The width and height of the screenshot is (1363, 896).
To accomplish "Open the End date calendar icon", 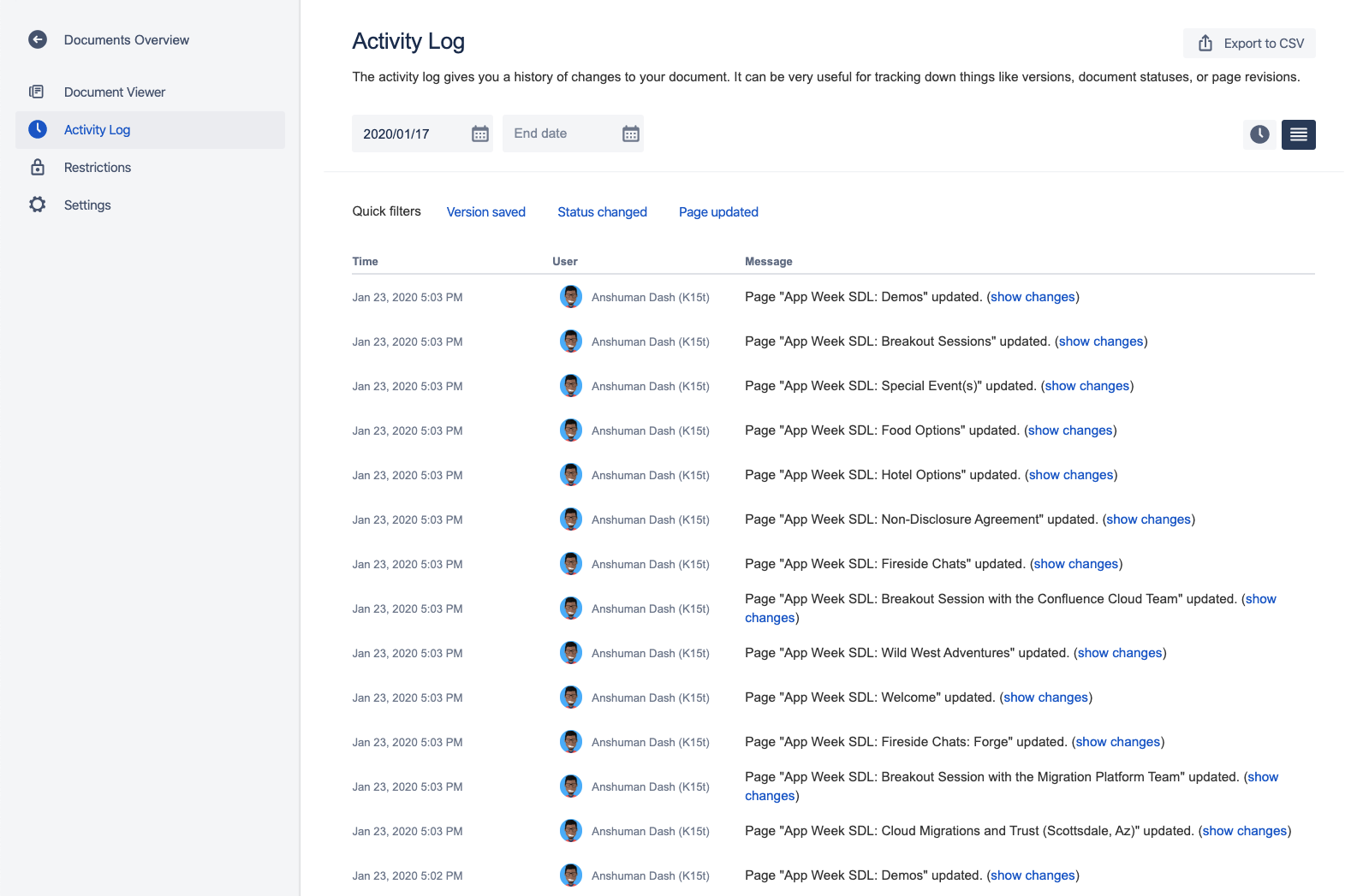I will point(631,134).
